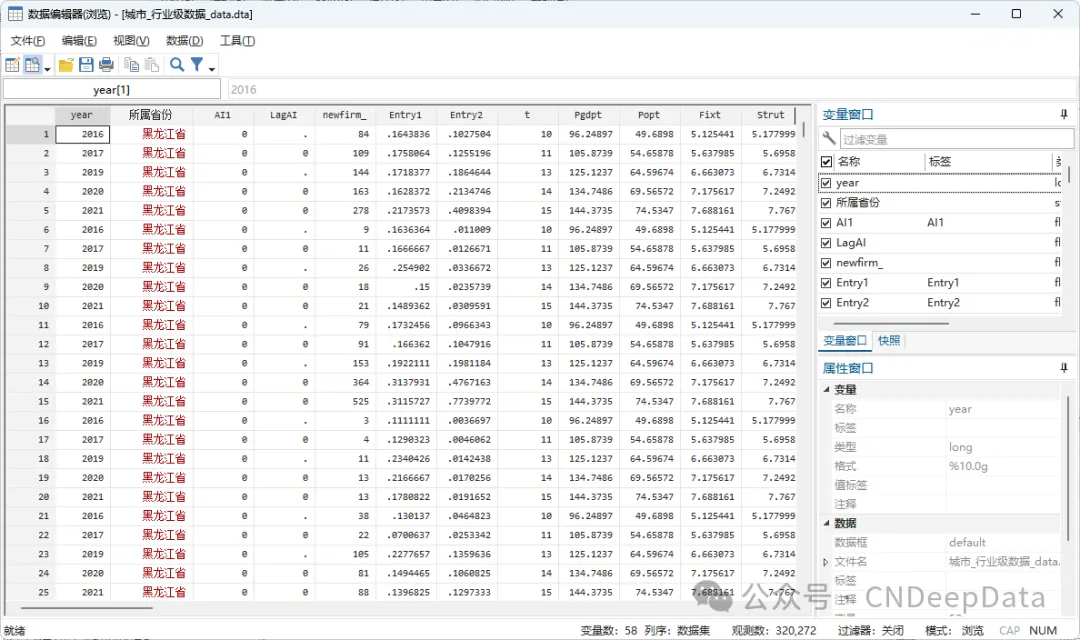Switch to the 快照 tab
This screenshot has width=1080, height=640.
pyautogui.click(x=889, y=340)
